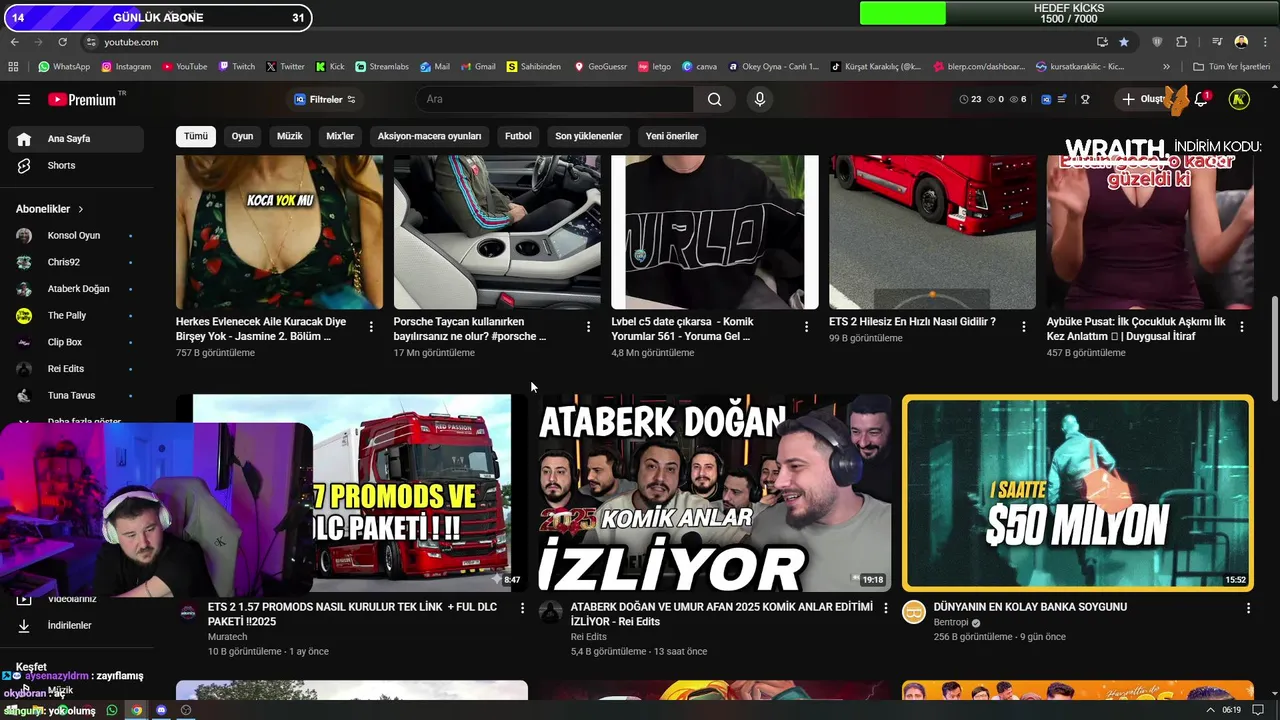Screen dimensions: 1280x720
Task: Open the account avatar menu
Action: click(1239, 99)
